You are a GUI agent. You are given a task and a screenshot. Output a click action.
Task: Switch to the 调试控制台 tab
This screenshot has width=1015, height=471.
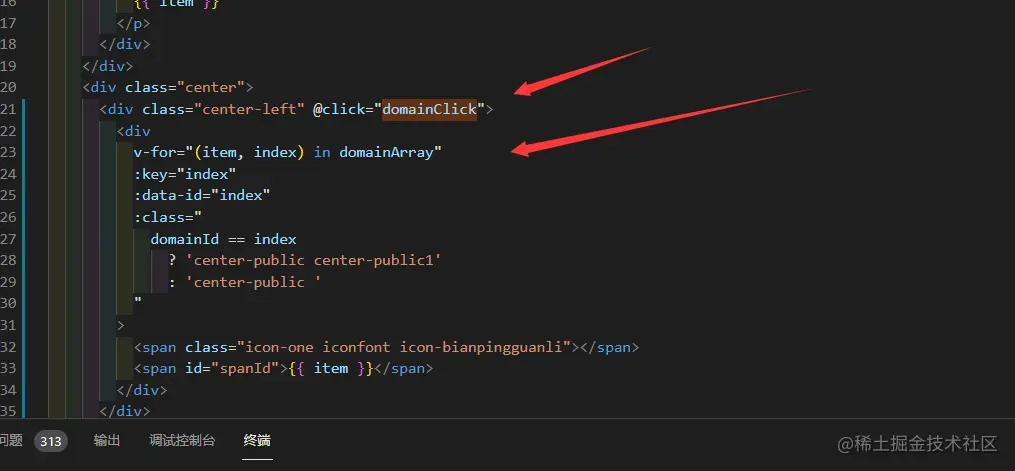(182, 441)
